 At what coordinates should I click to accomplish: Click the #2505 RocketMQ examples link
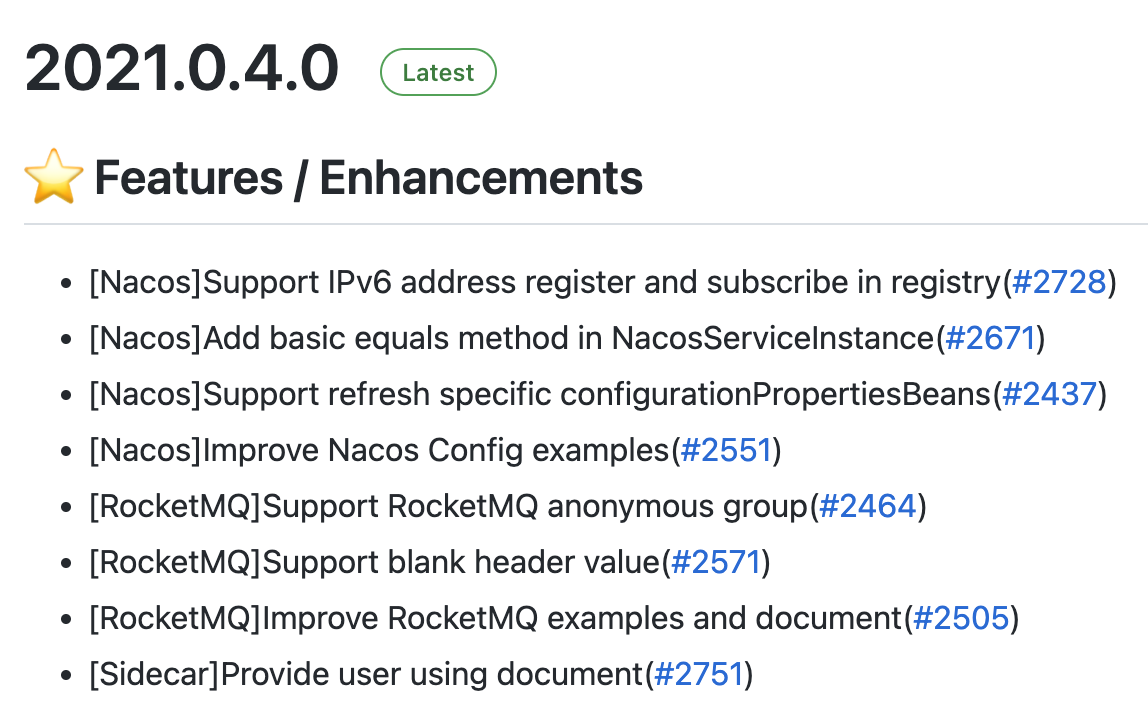point(960,619)
